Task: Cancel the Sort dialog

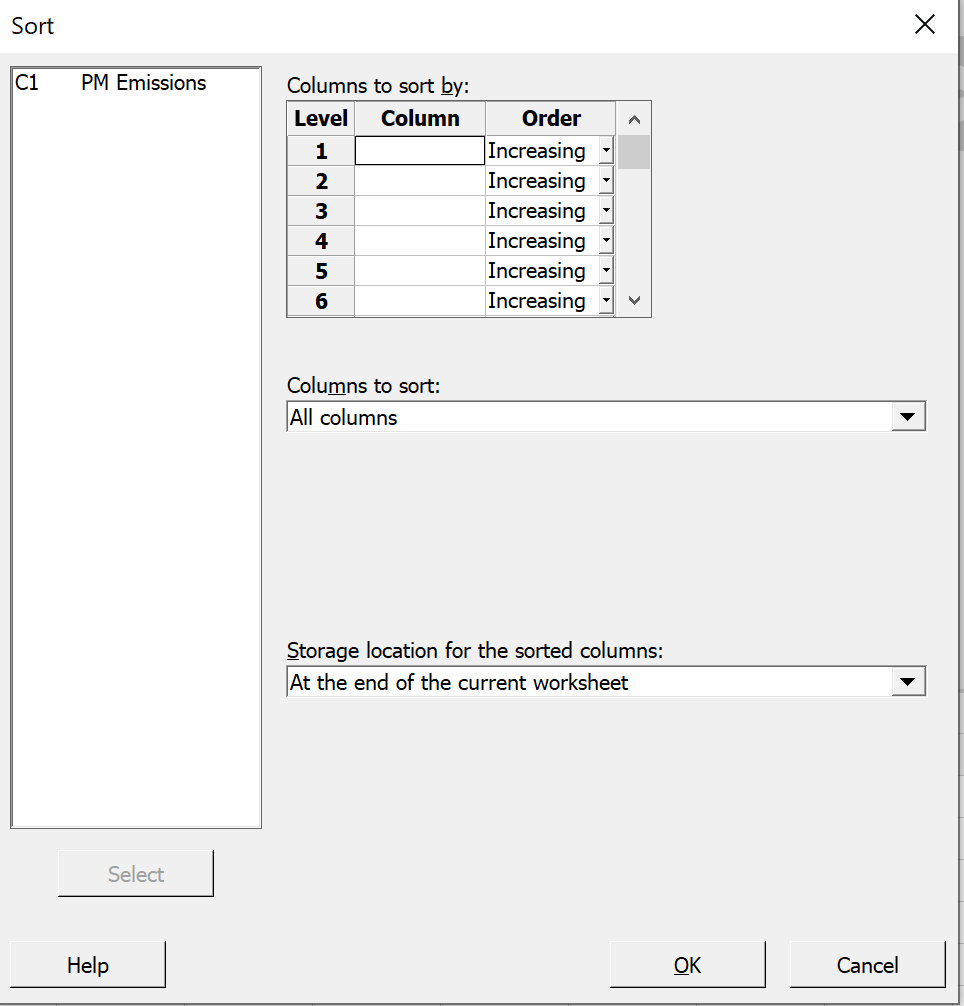Action: tap(867, 965)
